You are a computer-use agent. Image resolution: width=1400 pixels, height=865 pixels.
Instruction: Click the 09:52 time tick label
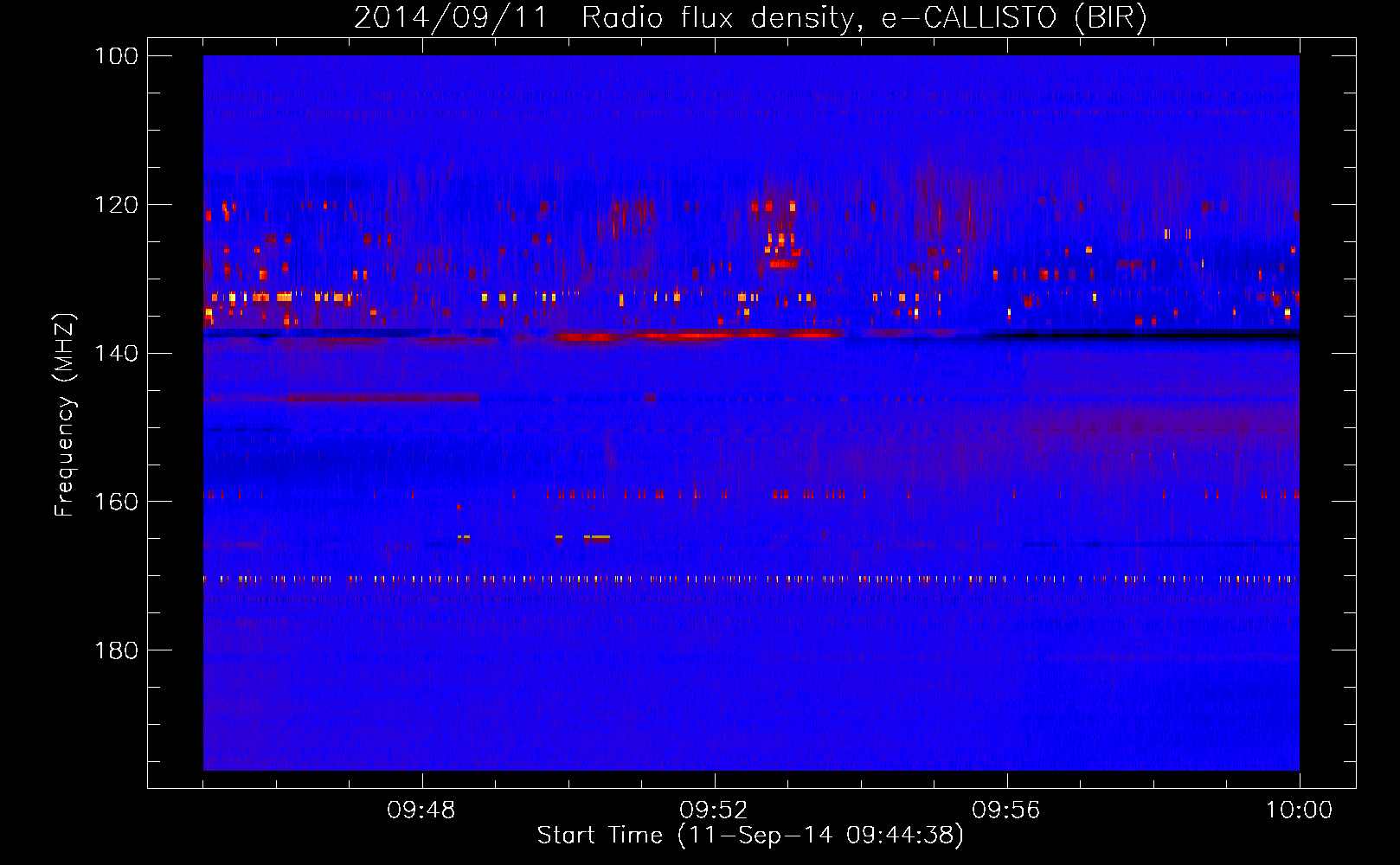pos(714,811)
